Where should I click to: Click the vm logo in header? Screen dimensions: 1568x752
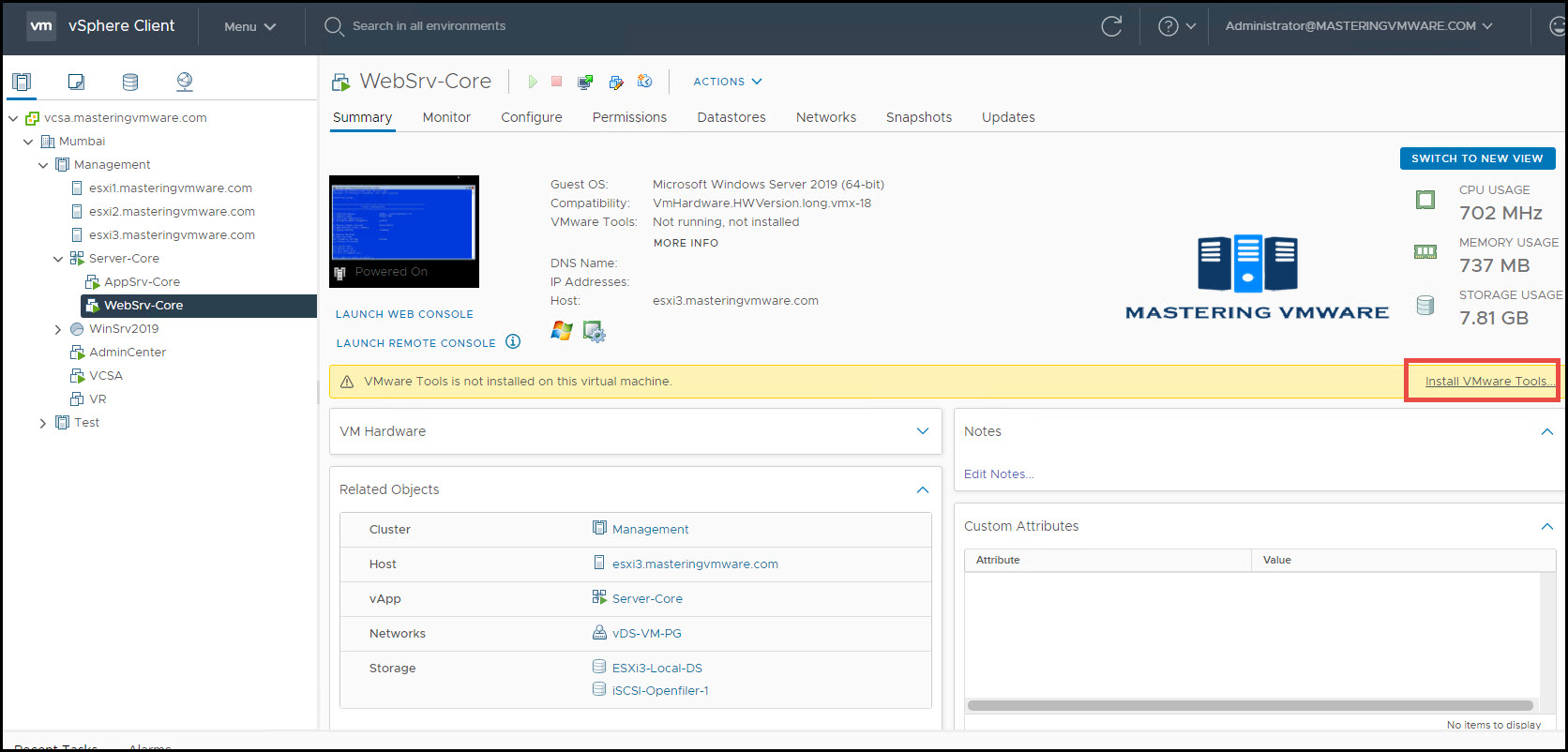(41, 26)
